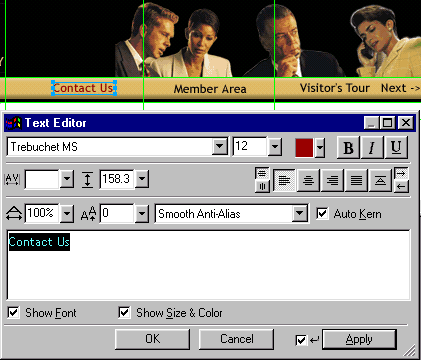Toggle Bold text formatting
The height and width of the screenshot is (360, 421).
click(348, 147)
